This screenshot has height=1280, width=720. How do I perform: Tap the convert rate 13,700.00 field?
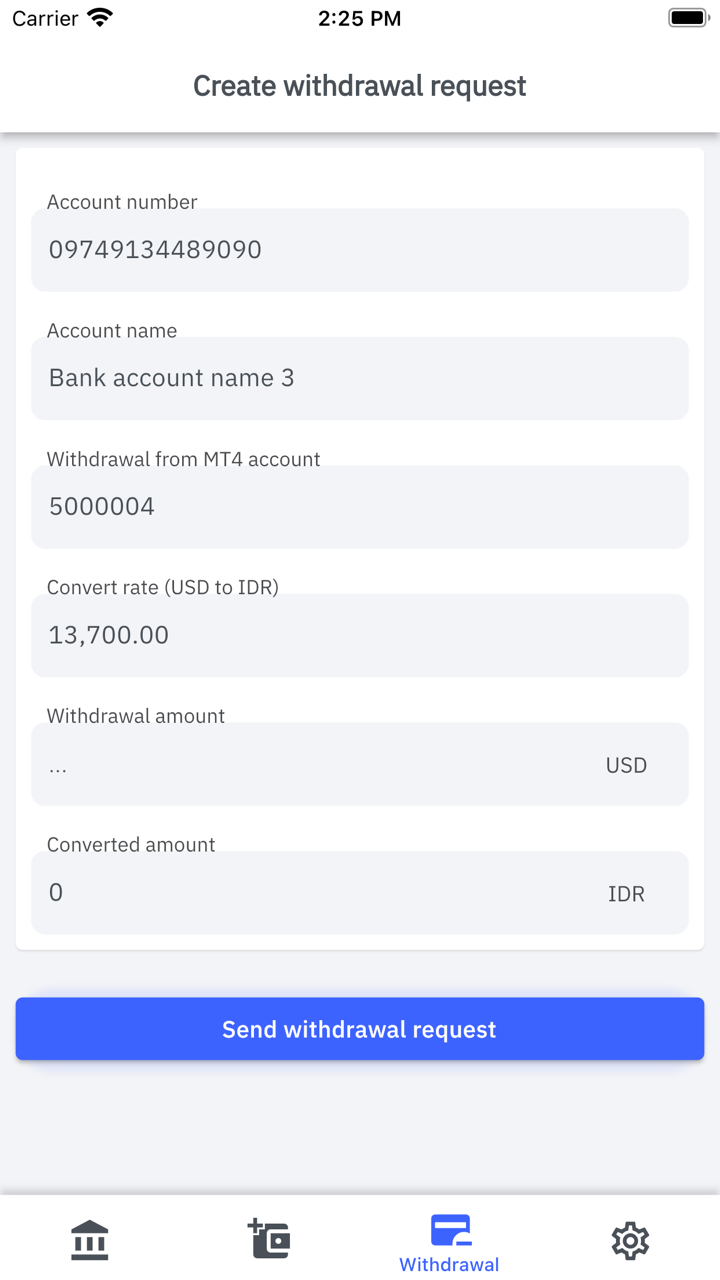(x=360, y=635)
